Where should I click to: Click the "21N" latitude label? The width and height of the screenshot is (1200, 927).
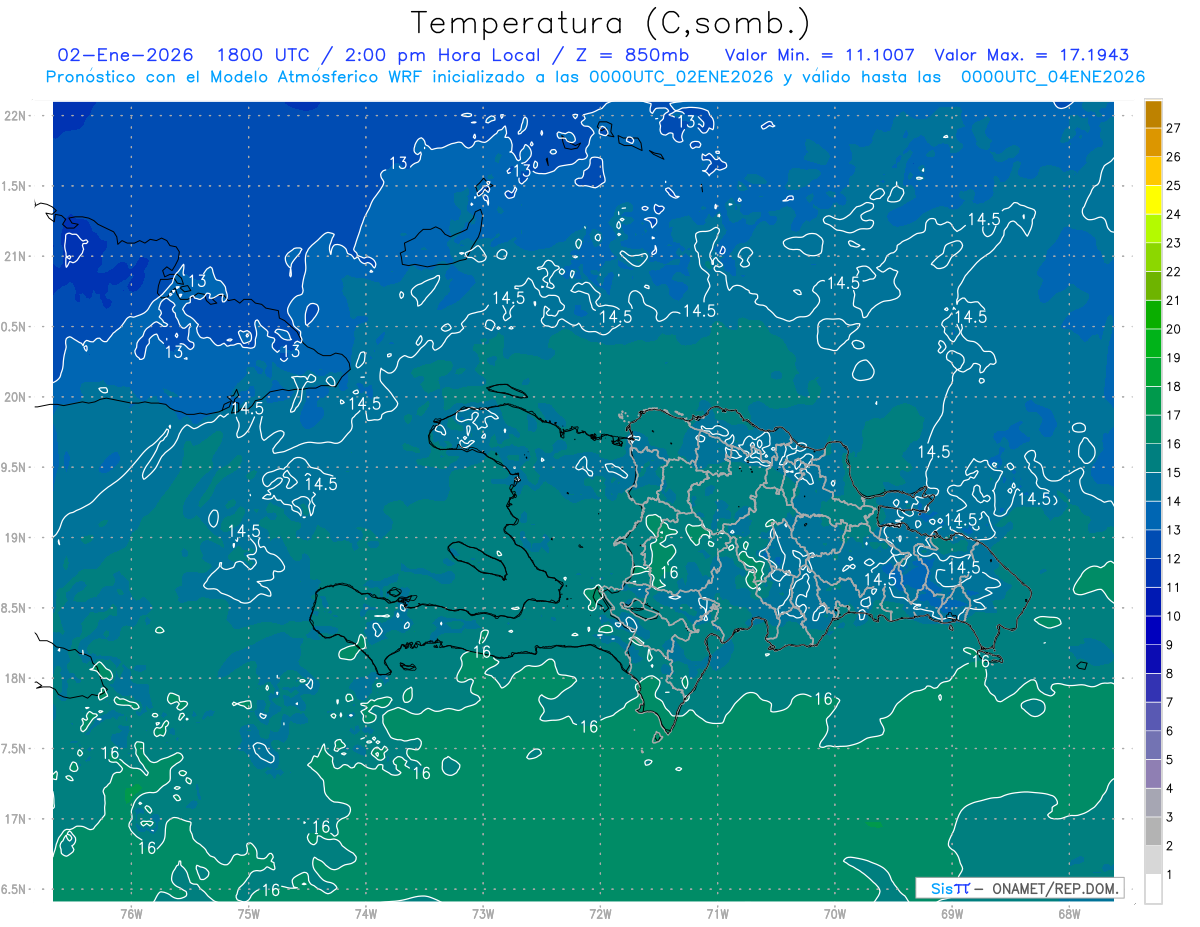point(17,256)
